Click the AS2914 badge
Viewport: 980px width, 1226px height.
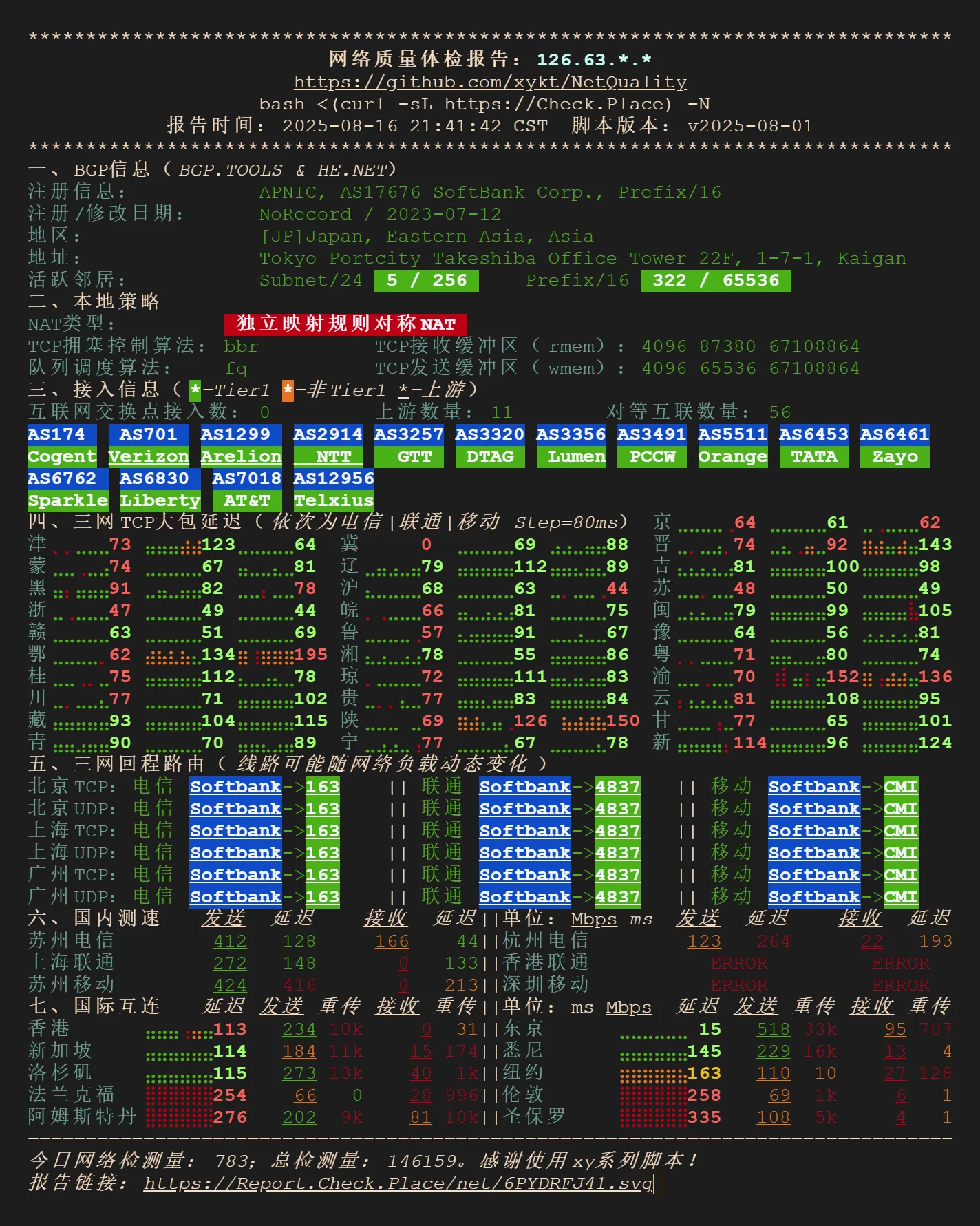pos(328,434)
